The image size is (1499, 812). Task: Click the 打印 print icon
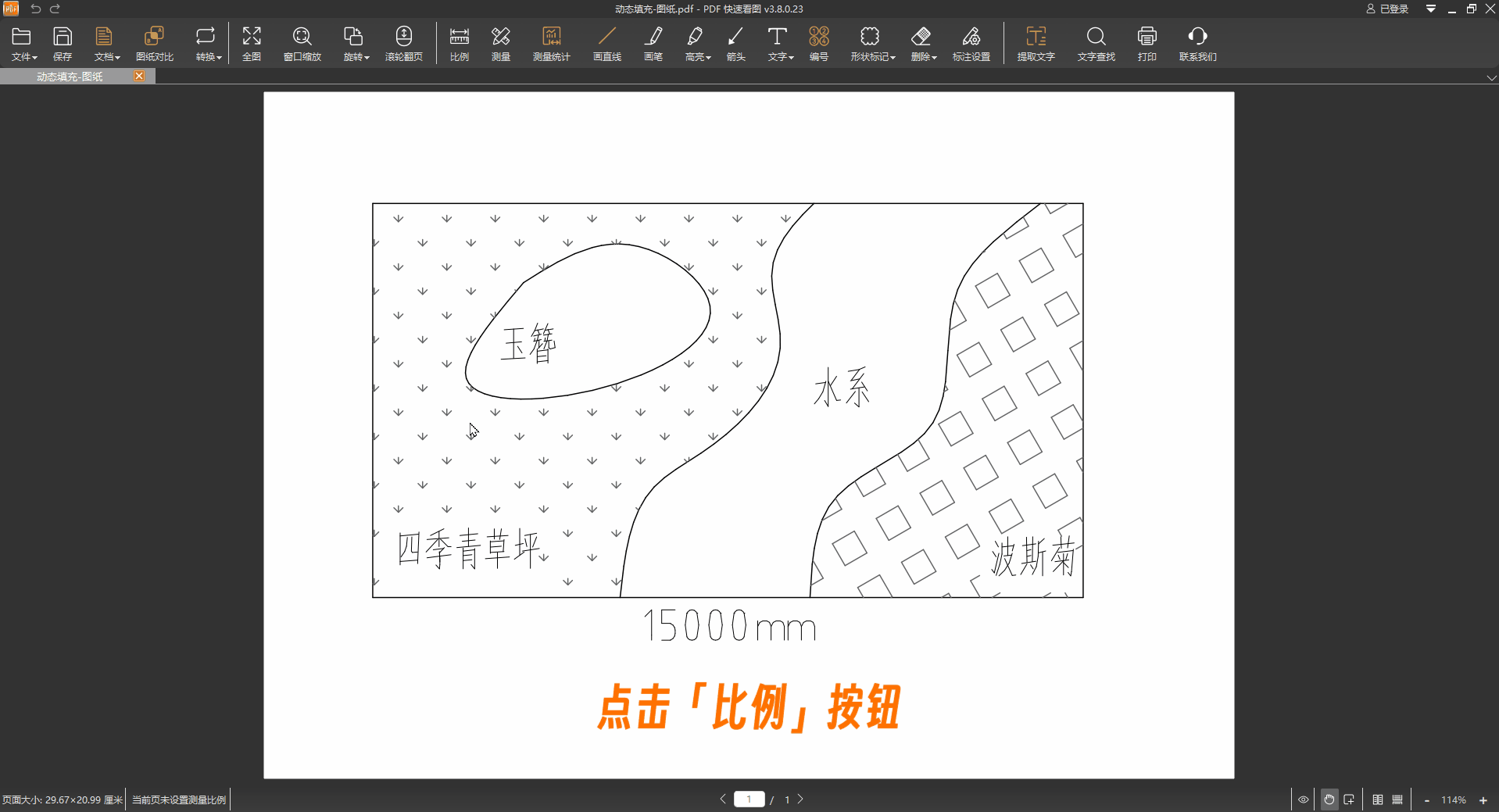click(x=1147, y=44)
